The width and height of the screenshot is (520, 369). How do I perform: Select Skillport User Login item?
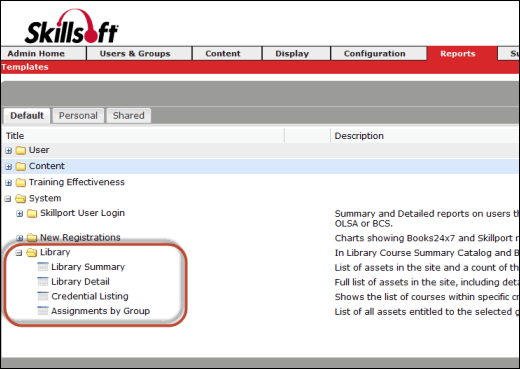[82, 213]
